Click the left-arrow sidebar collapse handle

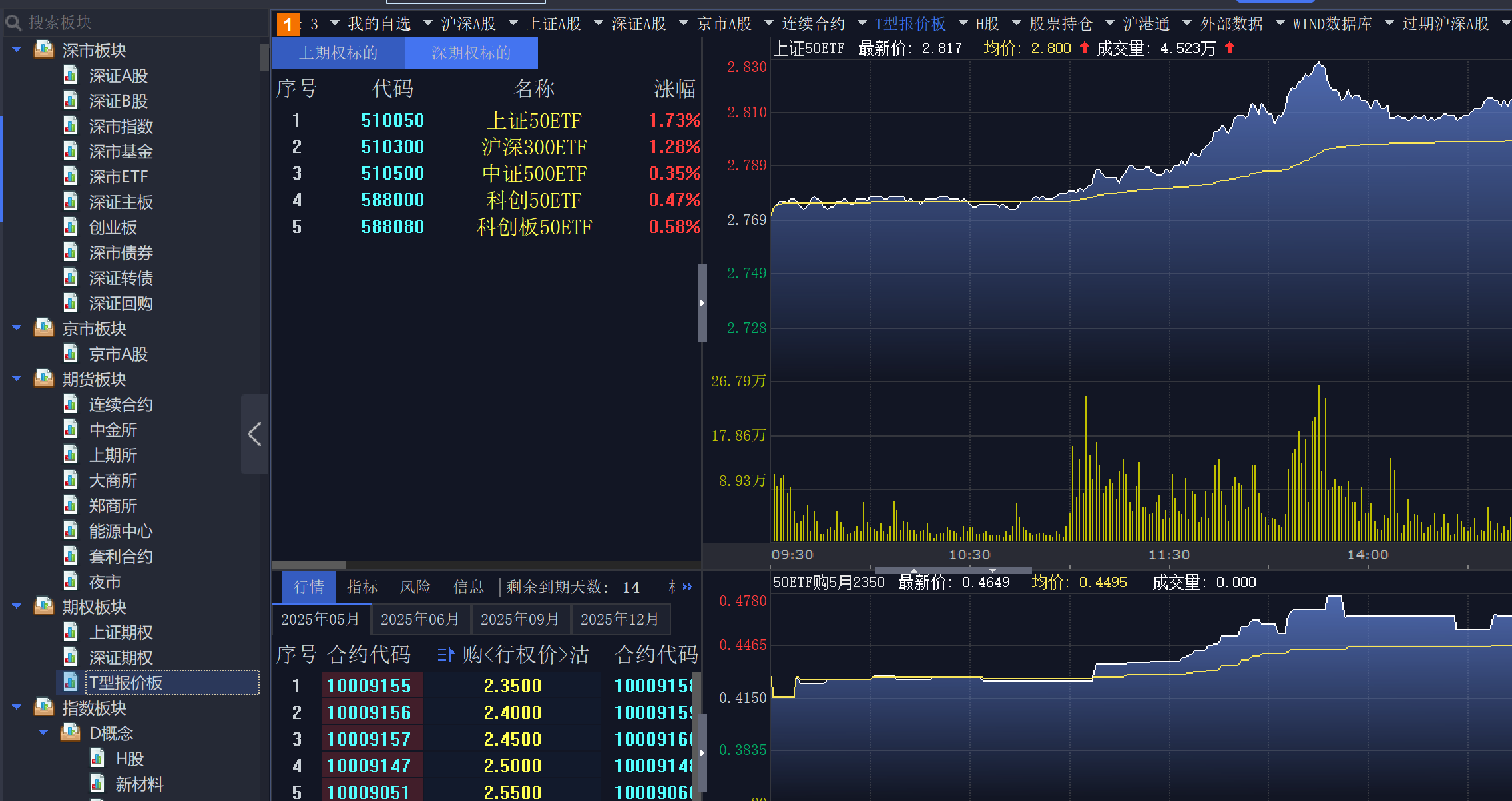(254, 434)
